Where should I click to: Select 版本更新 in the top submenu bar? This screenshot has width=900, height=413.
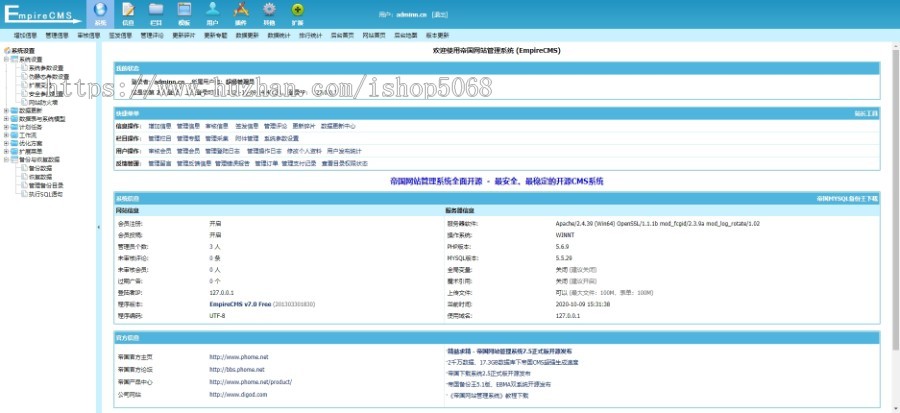437,36
